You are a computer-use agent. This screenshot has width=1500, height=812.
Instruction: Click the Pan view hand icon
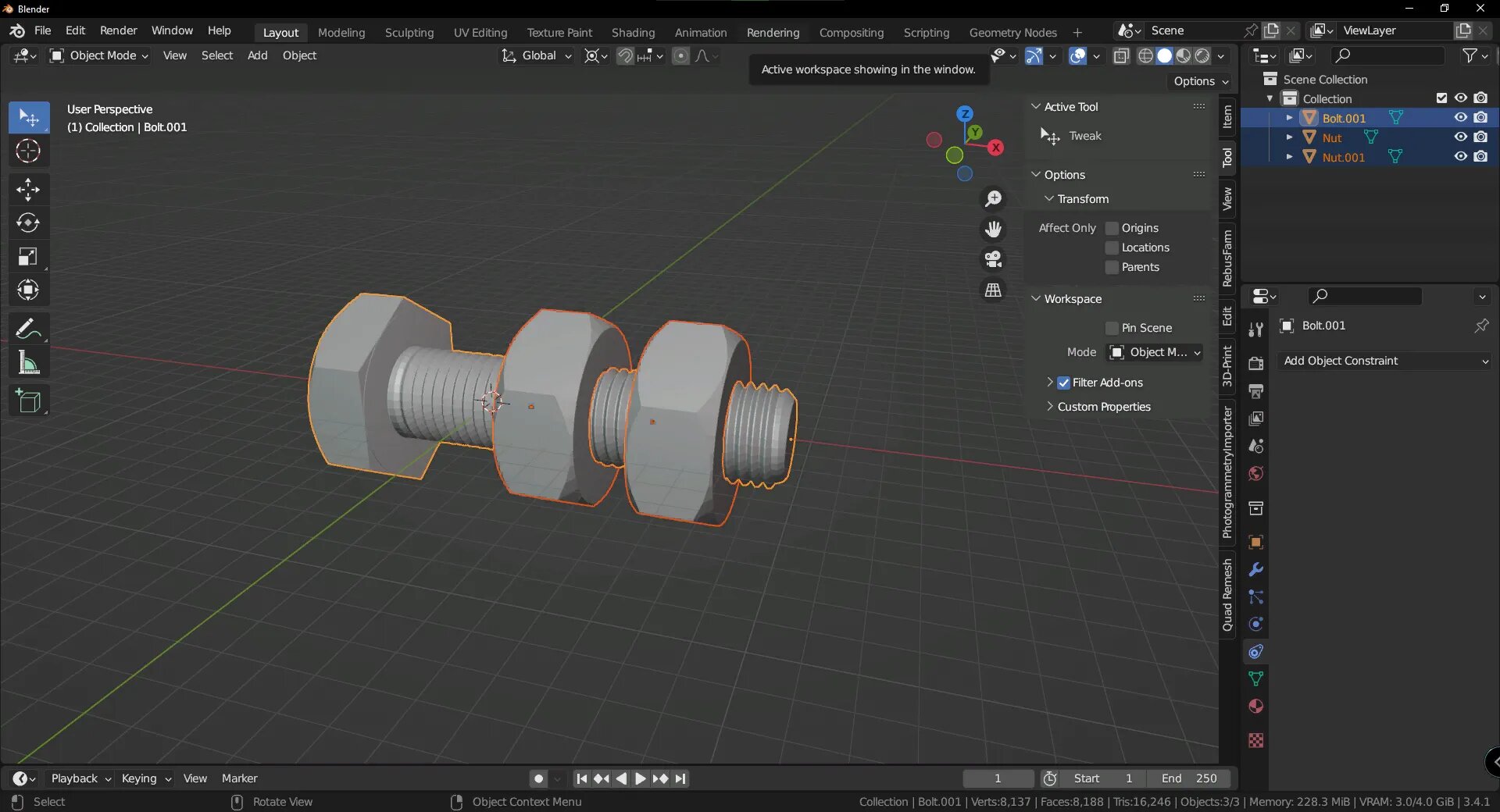pyautogui.click(x=993, y=230)
